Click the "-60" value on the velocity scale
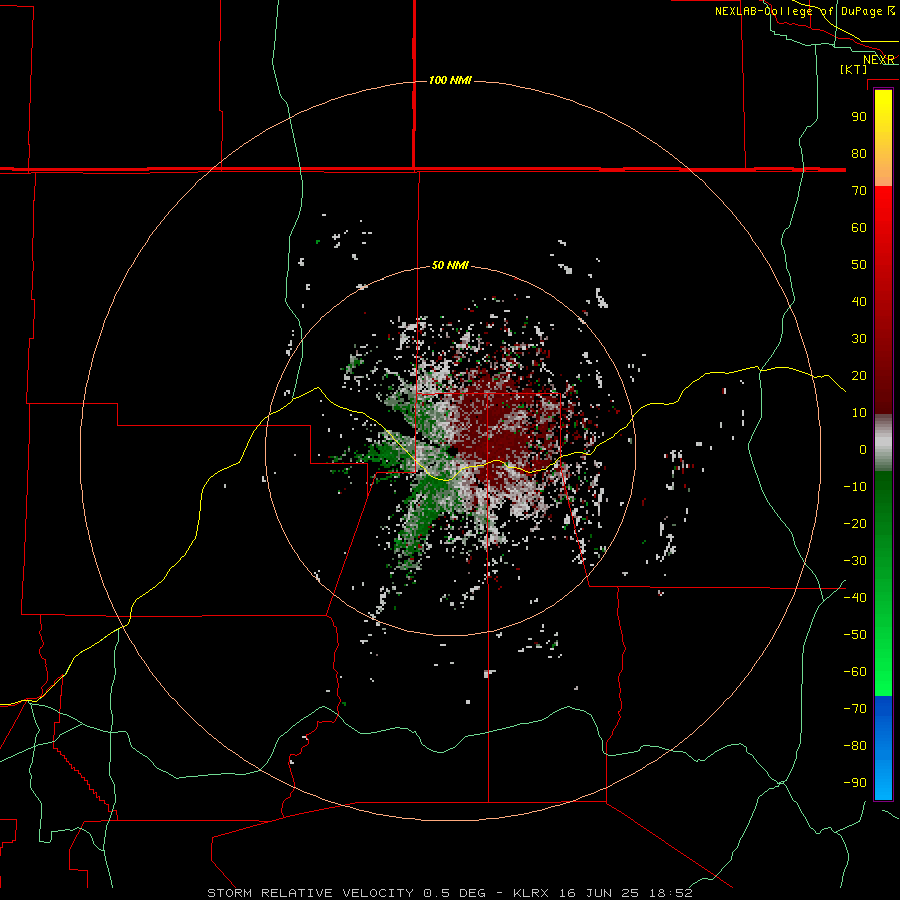This screenshot has width=900, height=900. [855, 672]
